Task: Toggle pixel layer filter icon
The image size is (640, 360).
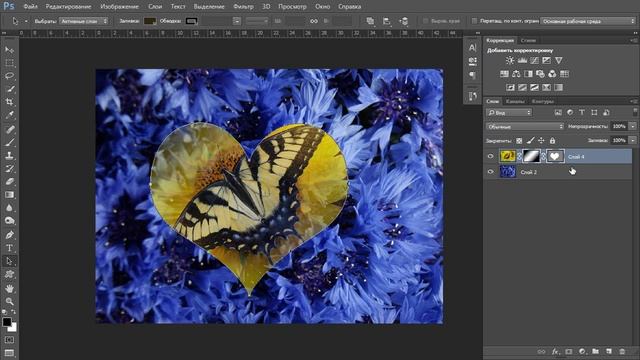Action: pyautogui.click(x=558, y=113)
